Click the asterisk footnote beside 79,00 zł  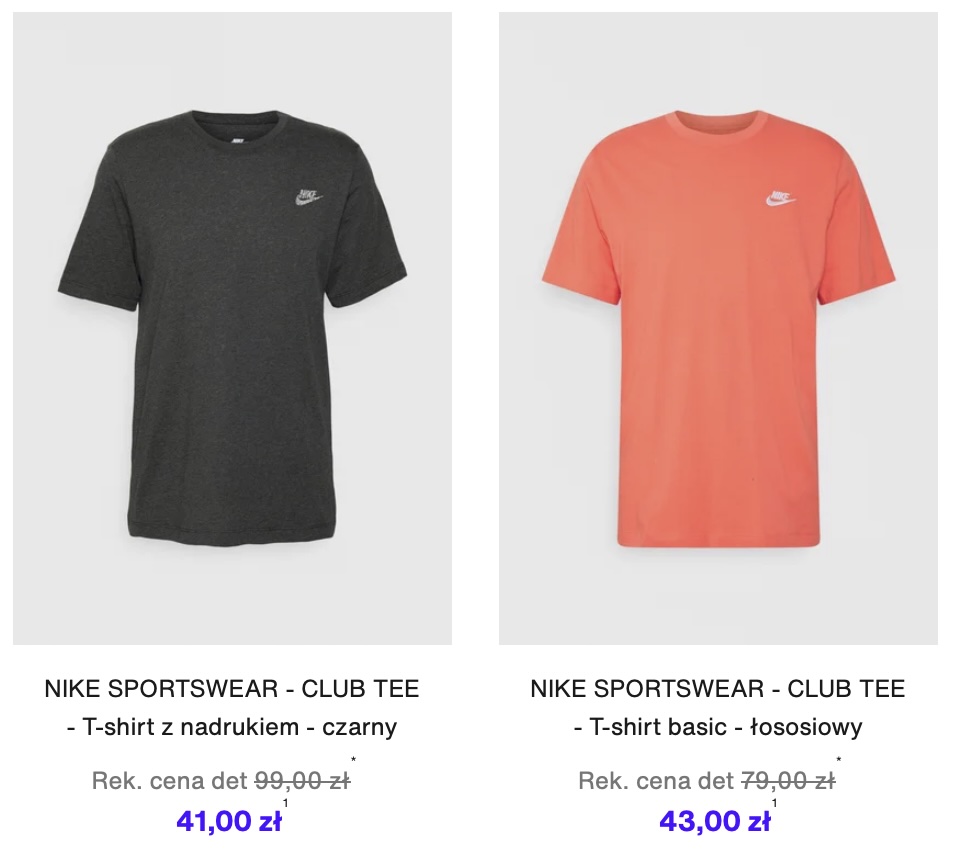839,759
